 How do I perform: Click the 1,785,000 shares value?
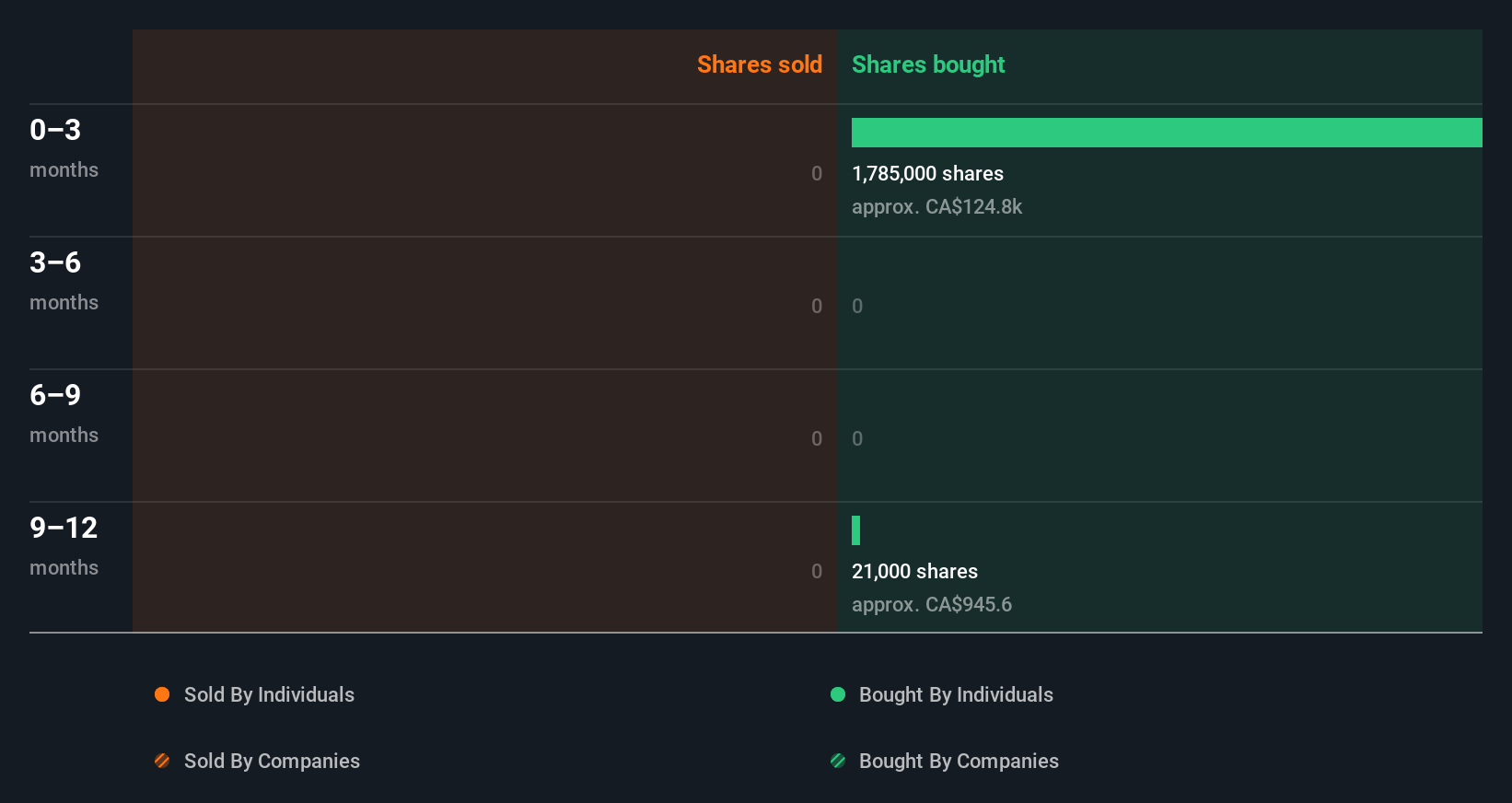[927, 173]
